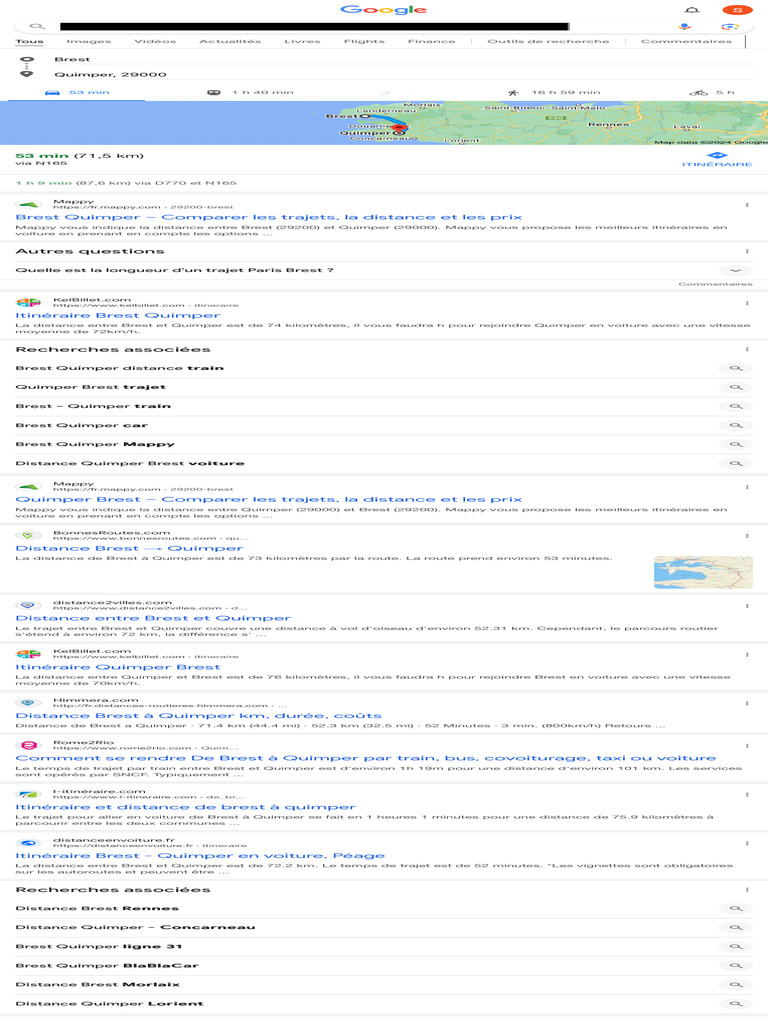This screenshot has width=768, height=1024.
Task: Switch to the Finance tab
Action: tap(431, 41)
